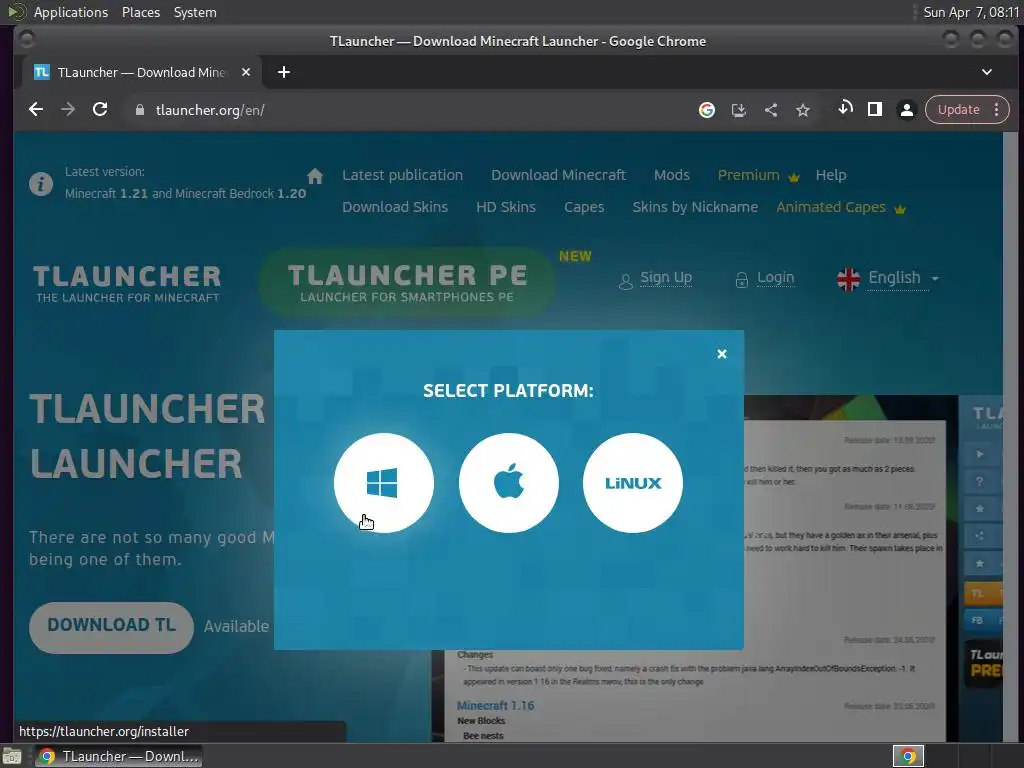Open Skins by Nickname
This screenshot has height=768, width=1024.
click(695, 207)
